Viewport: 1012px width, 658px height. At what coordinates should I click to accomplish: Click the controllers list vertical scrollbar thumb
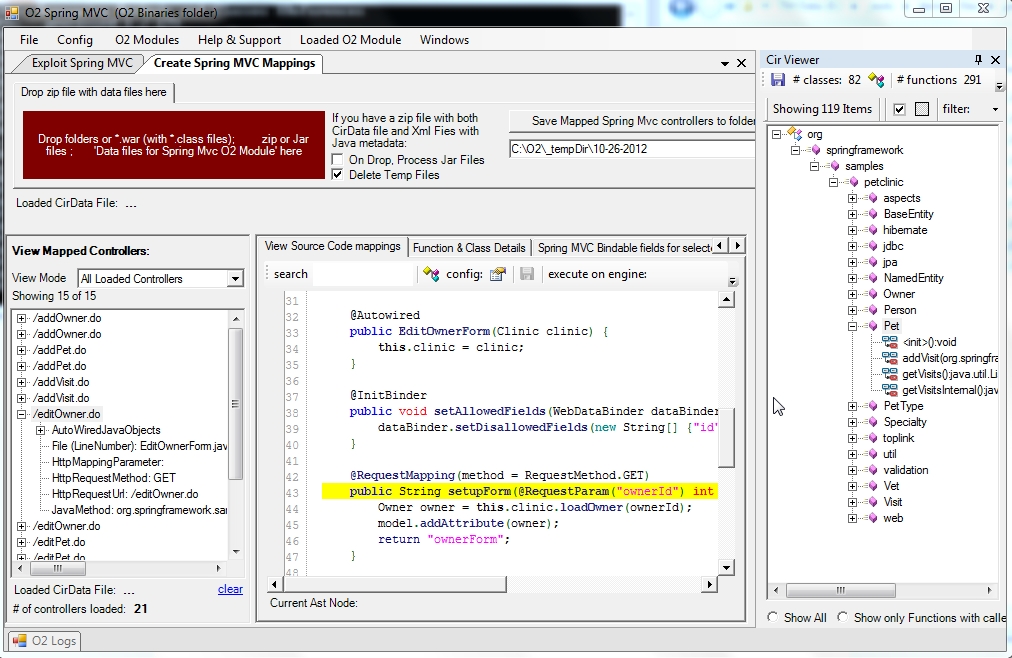pyautogui.click(x=236, y=404)
